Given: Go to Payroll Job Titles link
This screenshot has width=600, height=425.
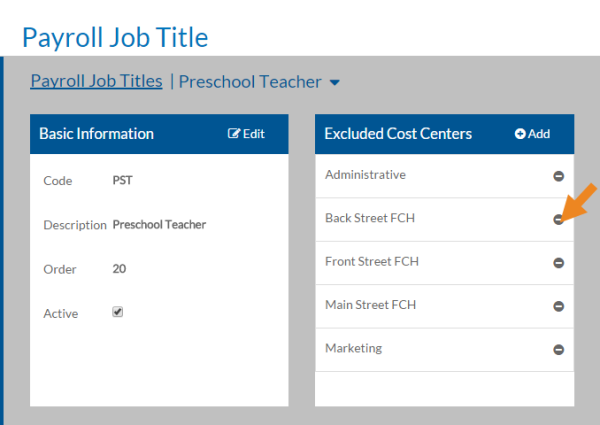Looking at the screenshot, I should coord(96,81).
